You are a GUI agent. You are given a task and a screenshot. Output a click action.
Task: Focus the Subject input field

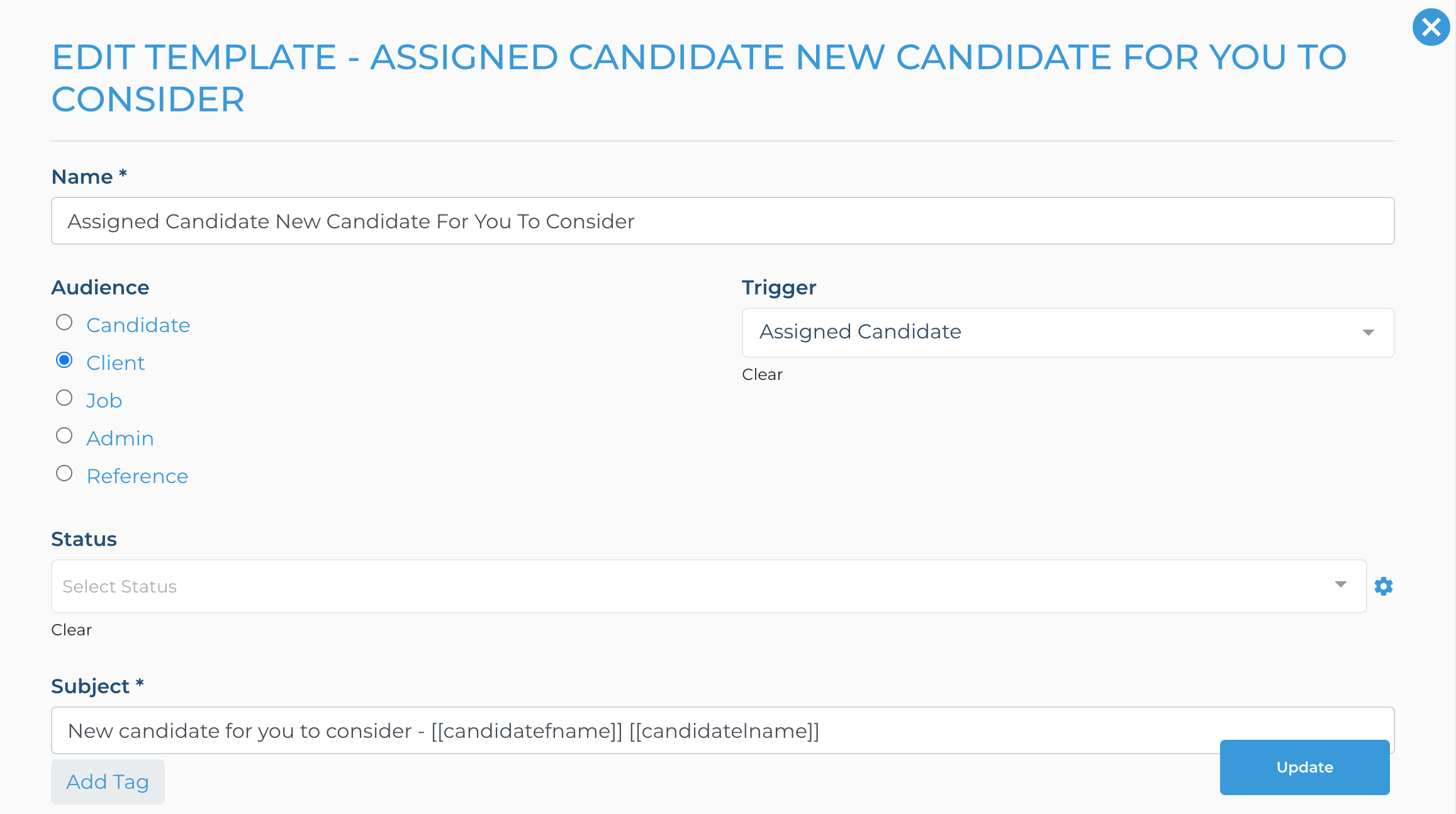(x=722, y=730)
